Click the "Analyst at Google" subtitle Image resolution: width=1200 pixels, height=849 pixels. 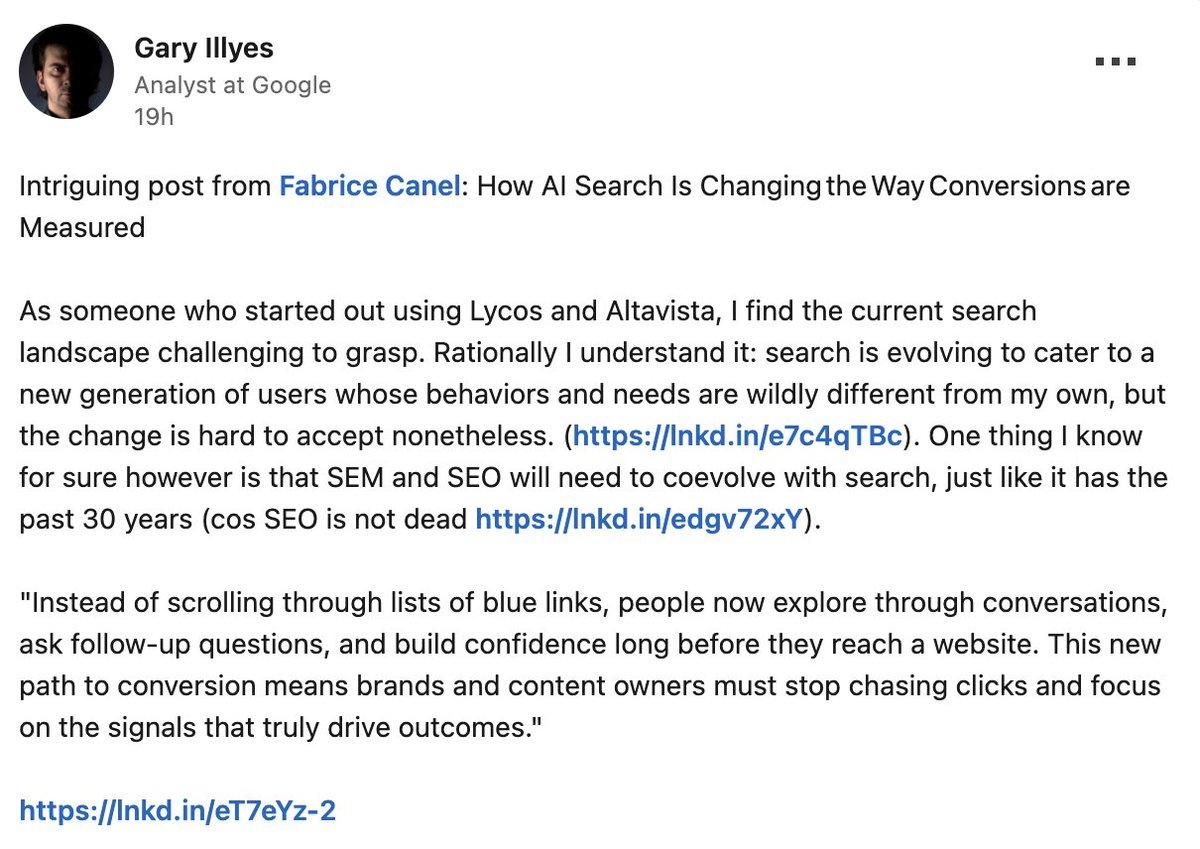point(232,85)
